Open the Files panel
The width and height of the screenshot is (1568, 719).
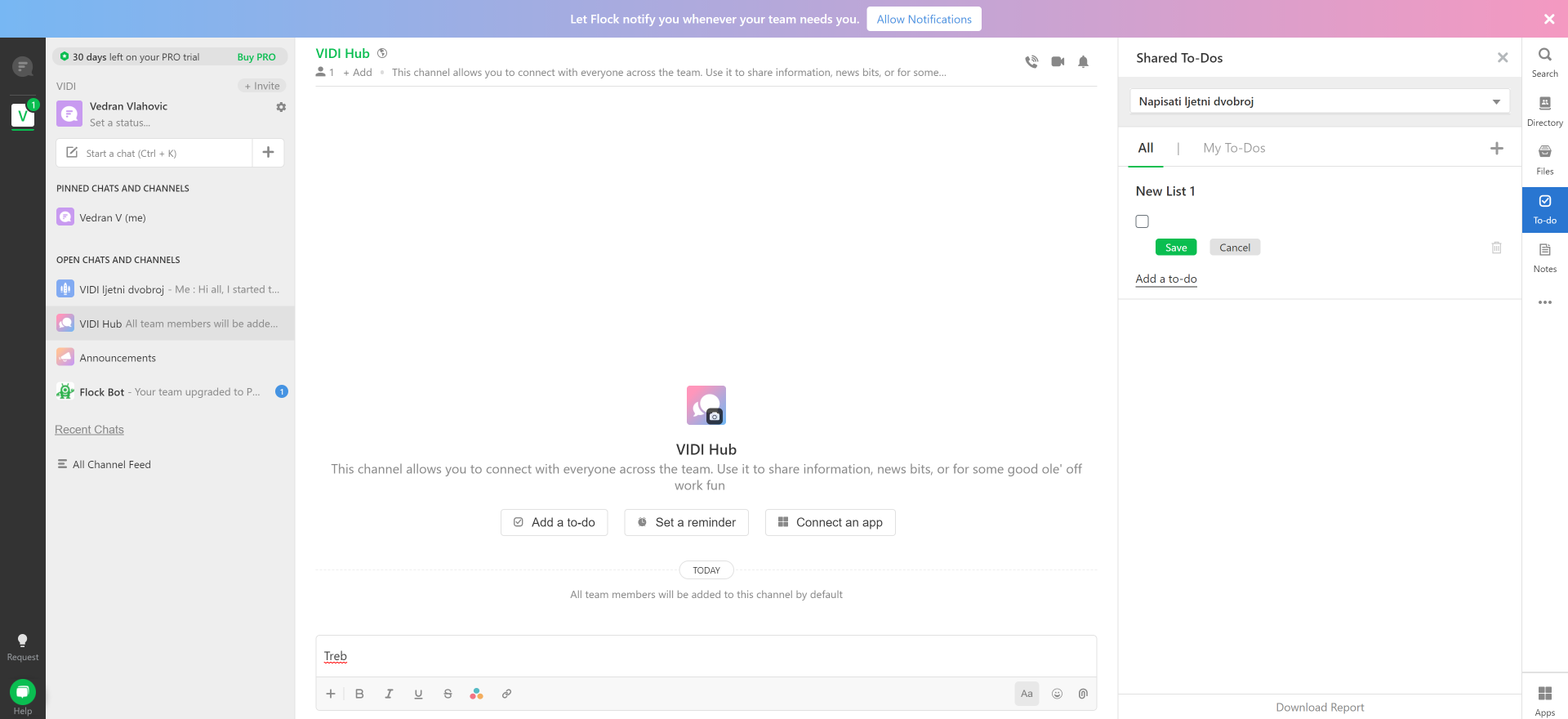[x=1544, y=159]
